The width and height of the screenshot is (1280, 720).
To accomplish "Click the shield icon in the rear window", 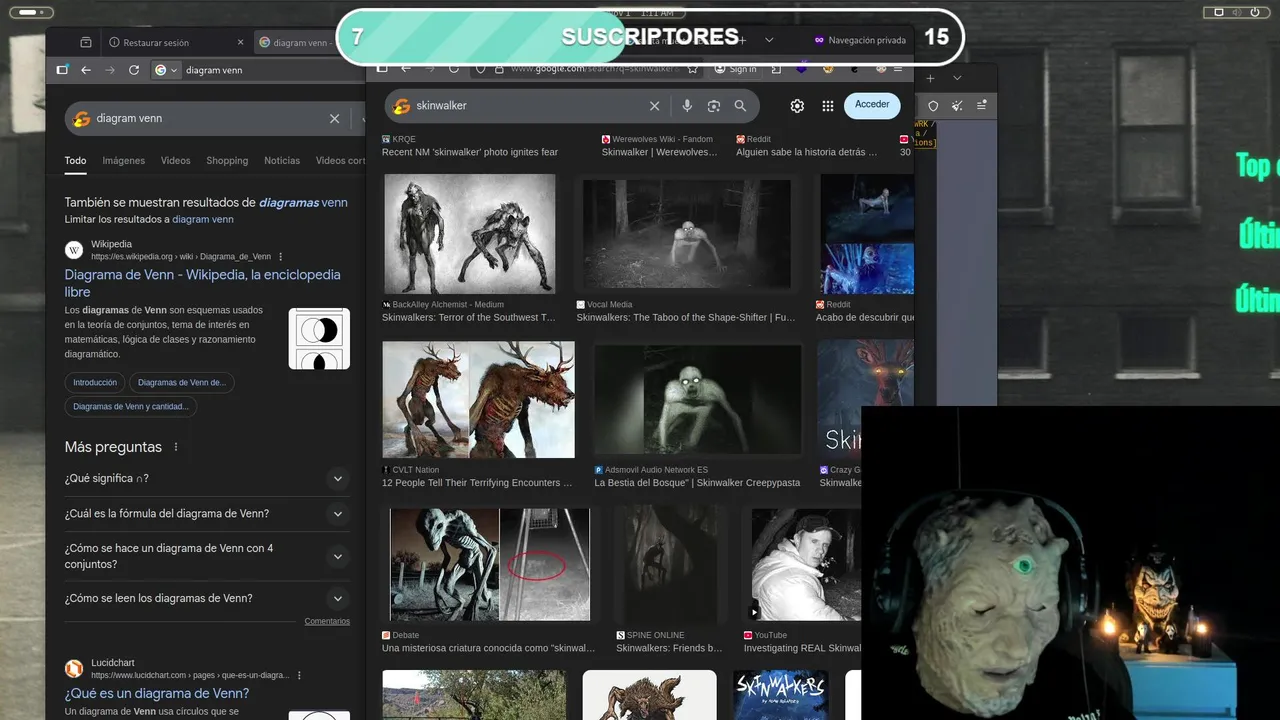I will (933, 105).
